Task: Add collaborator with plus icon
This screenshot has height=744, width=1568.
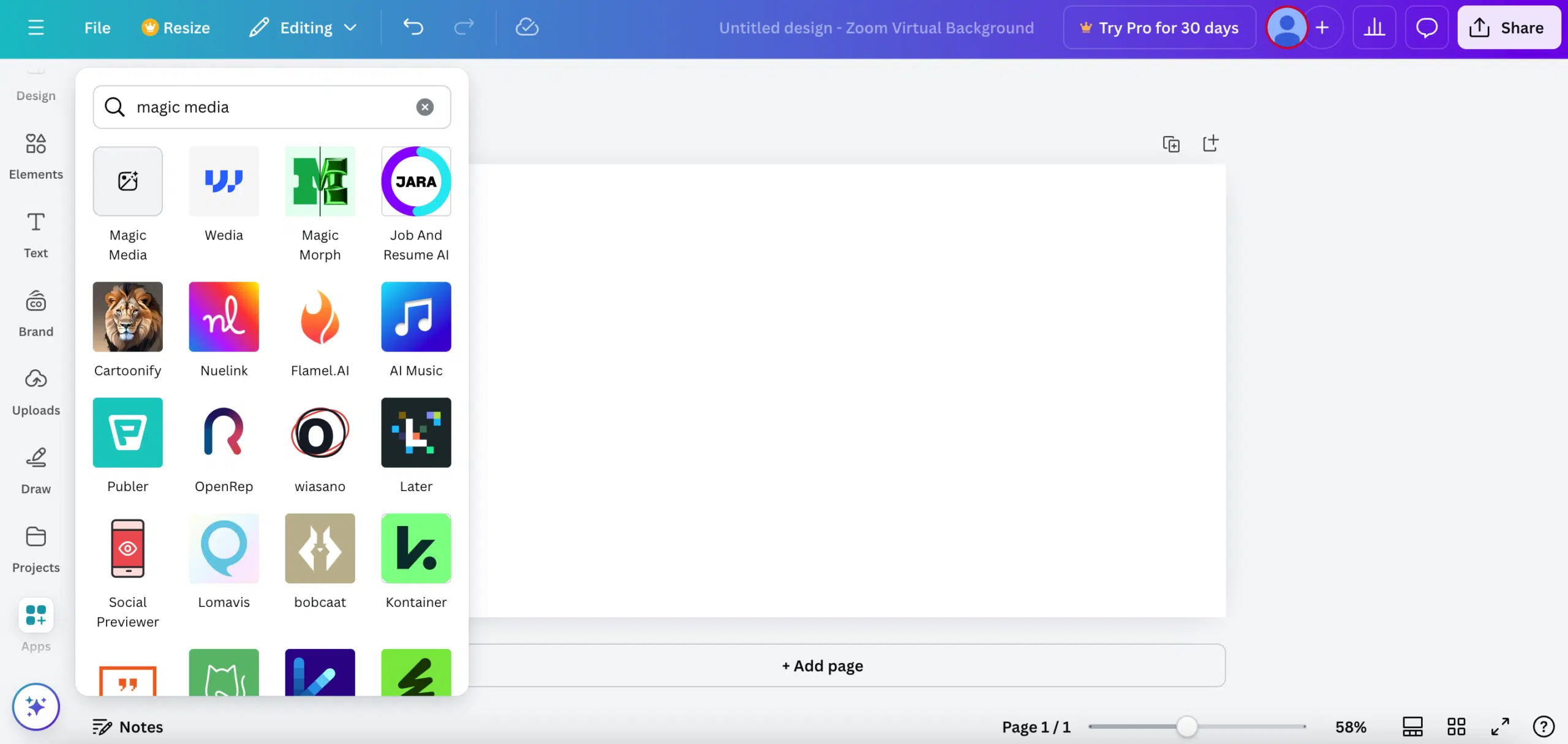Action: 1322,28
